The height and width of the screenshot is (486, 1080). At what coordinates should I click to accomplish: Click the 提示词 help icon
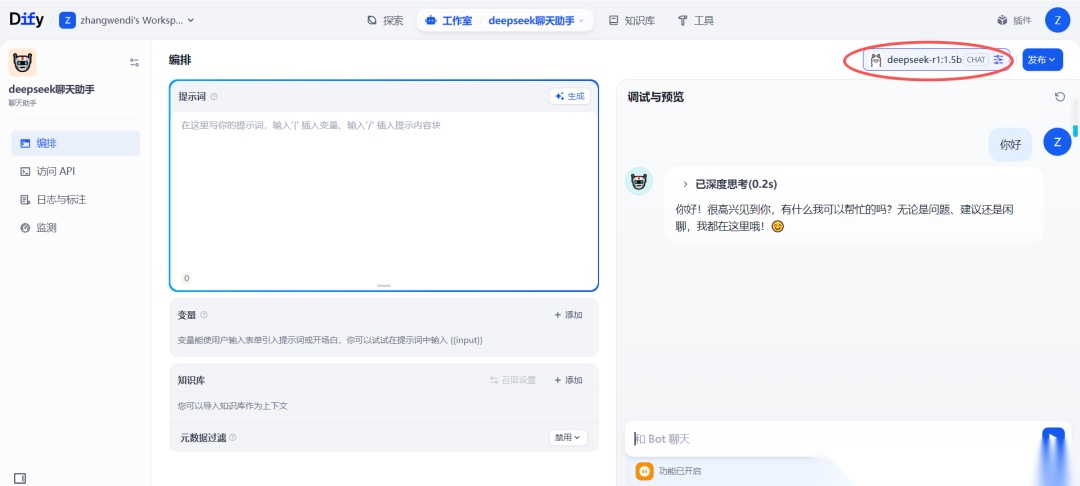pos(214,96)
